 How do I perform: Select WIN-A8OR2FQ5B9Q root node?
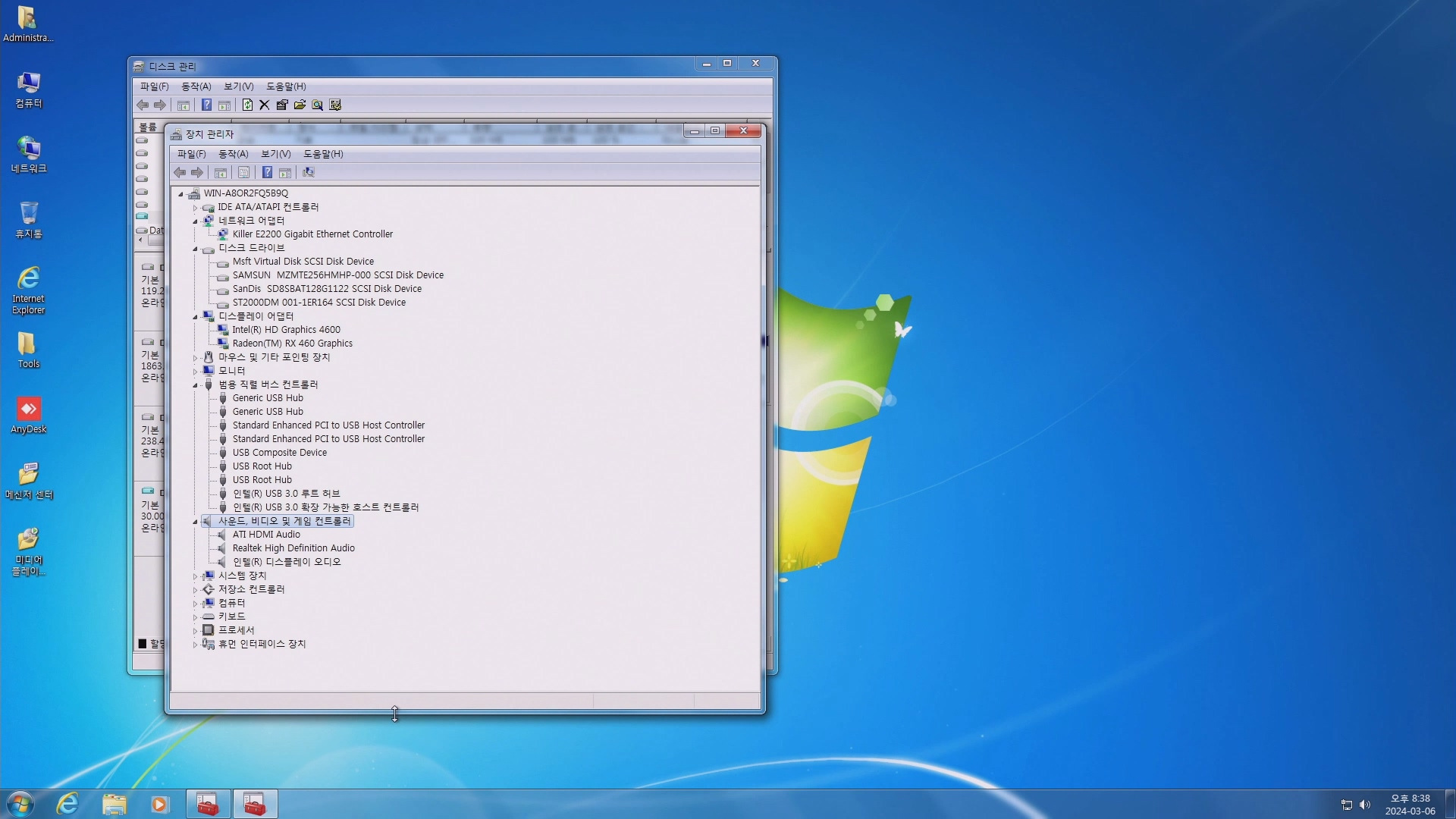pyautogui.click(x=246, y=193)
